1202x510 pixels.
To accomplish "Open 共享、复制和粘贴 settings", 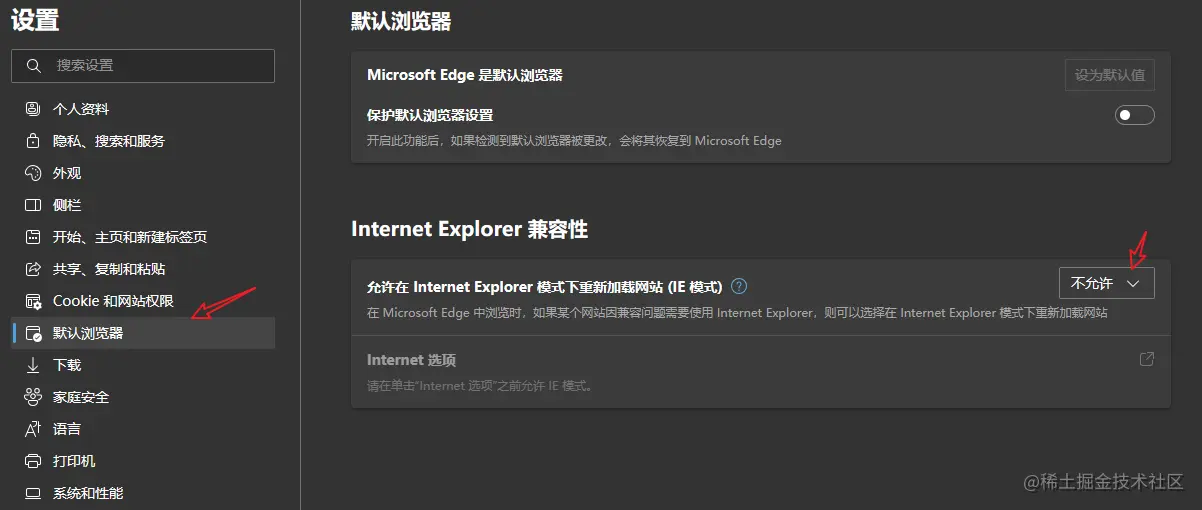I will [x=143, y=269].
